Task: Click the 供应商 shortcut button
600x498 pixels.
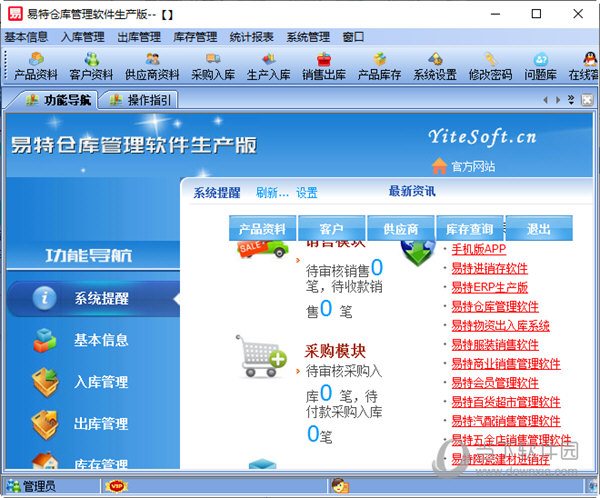Action: tap(401, 229)
